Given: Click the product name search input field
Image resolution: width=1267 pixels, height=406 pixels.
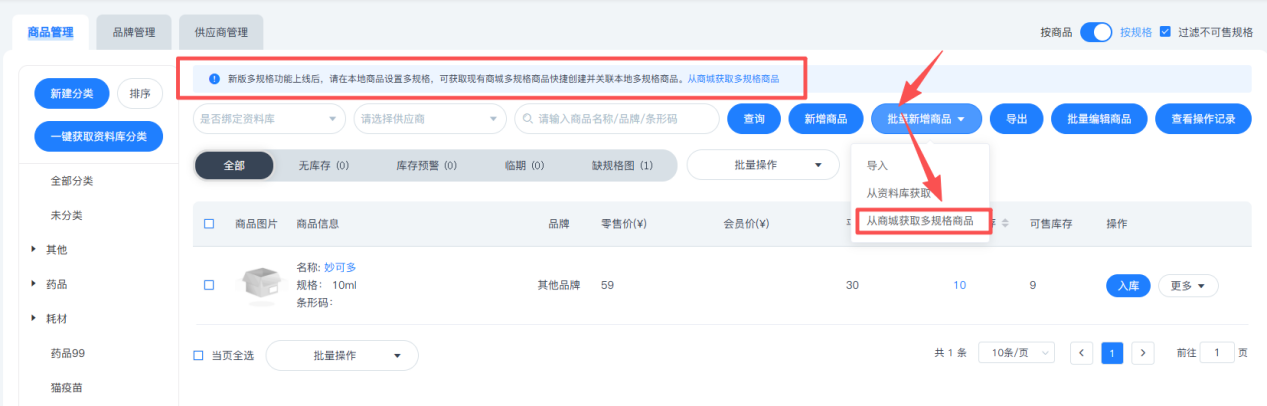Looking at the screenshot, I should (x=625, y=119).
